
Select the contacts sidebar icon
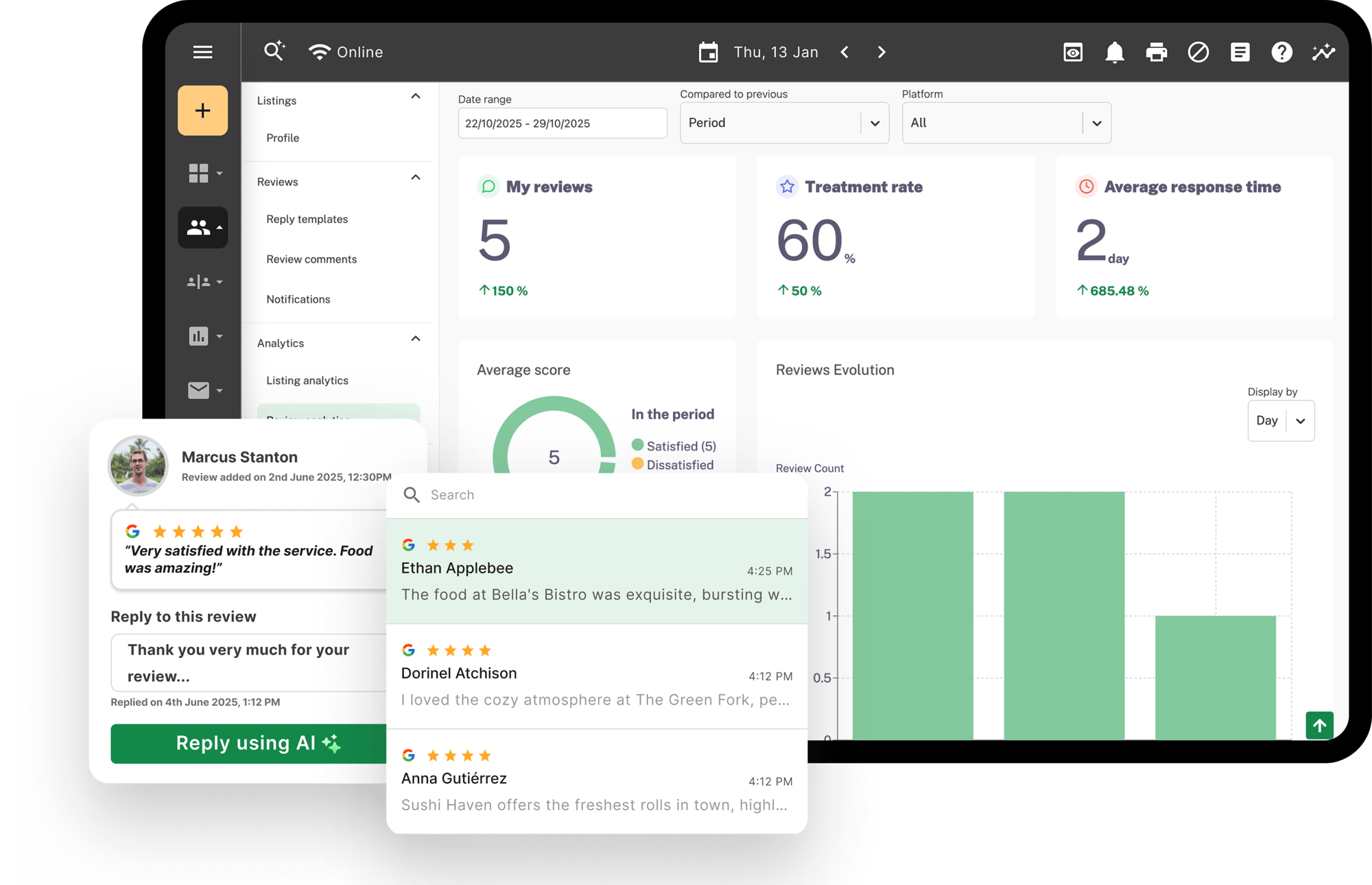200,227
